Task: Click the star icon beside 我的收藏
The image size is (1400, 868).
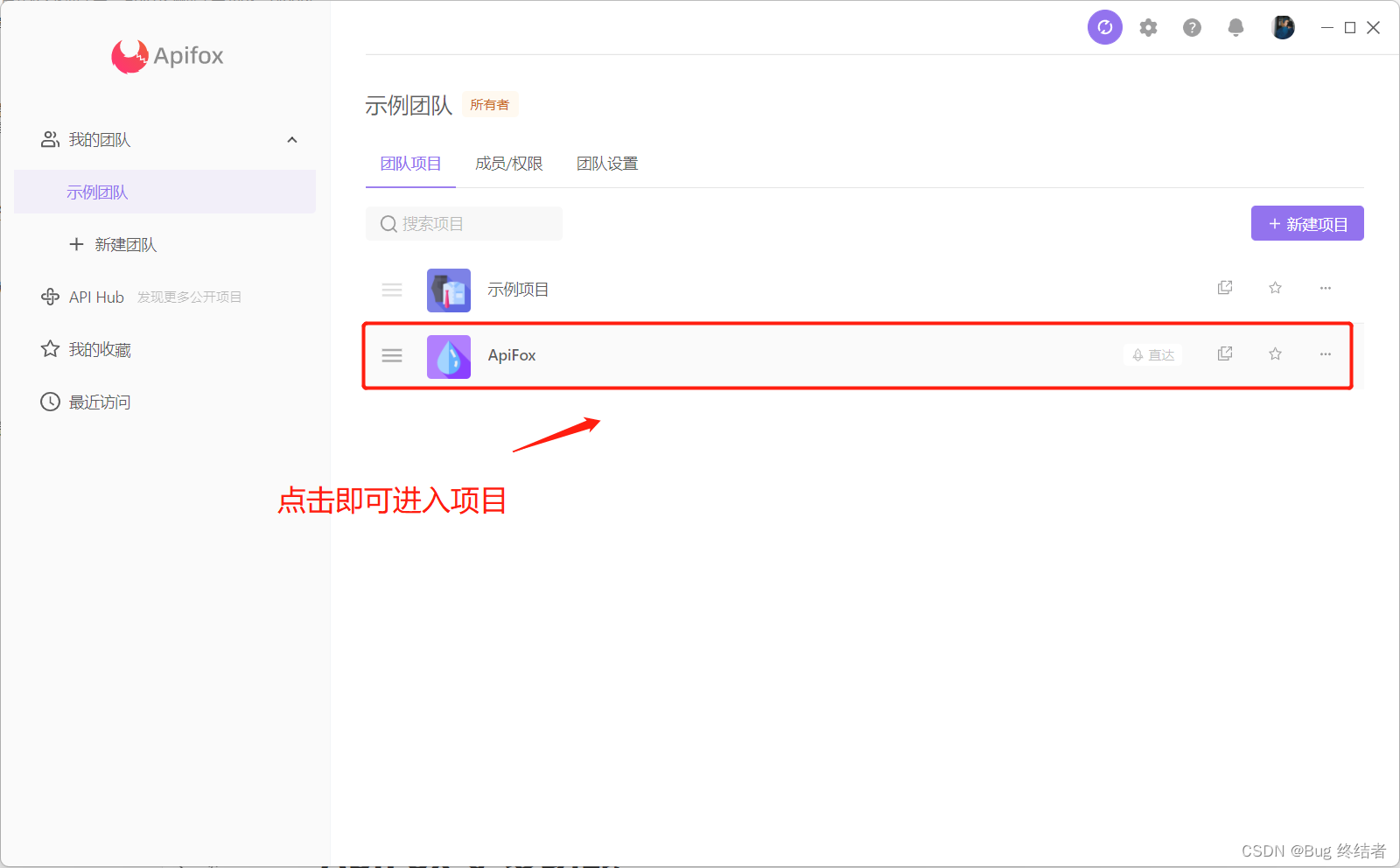Action: [x=51, y=349]
